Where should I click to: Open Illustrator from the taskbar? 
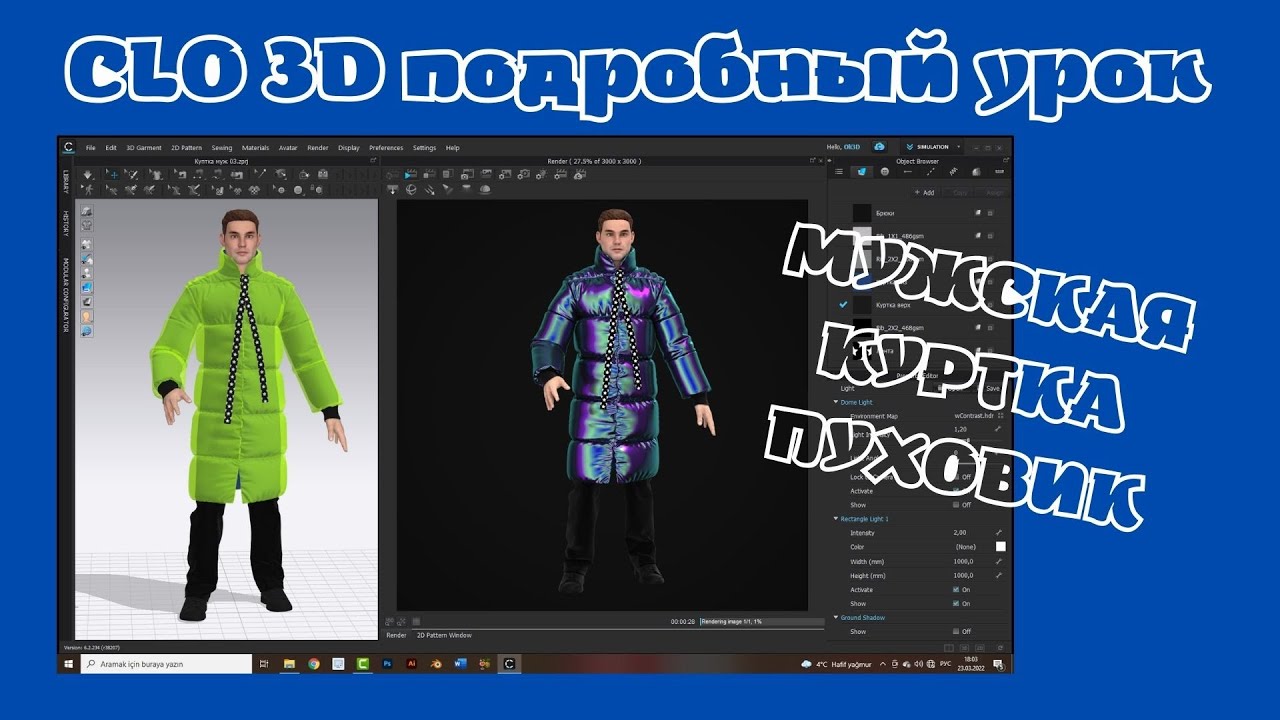point(411,663)
